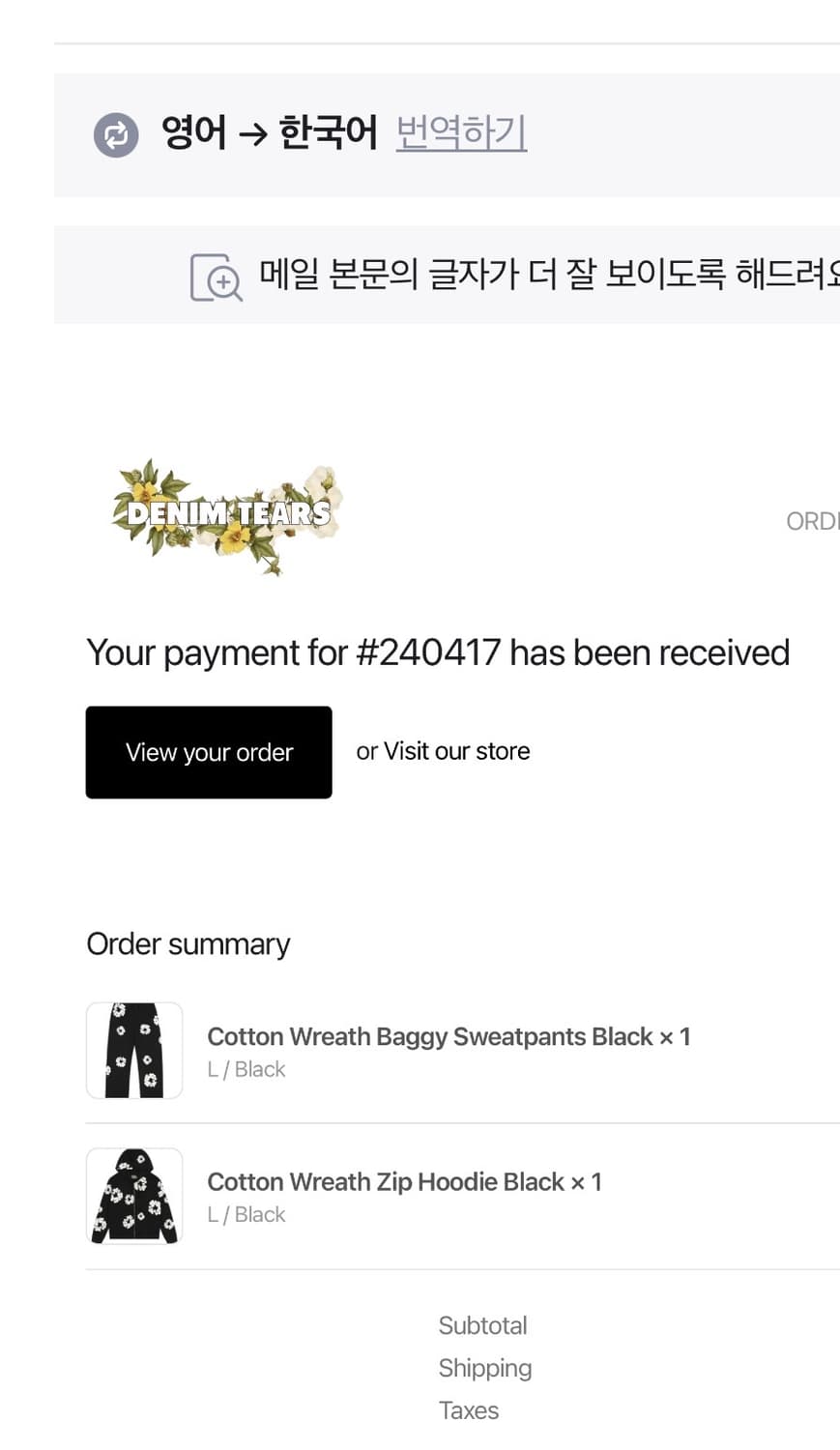840x1450 pixels.
Task: Click the View your order button
Action: [x=209, y=752]
